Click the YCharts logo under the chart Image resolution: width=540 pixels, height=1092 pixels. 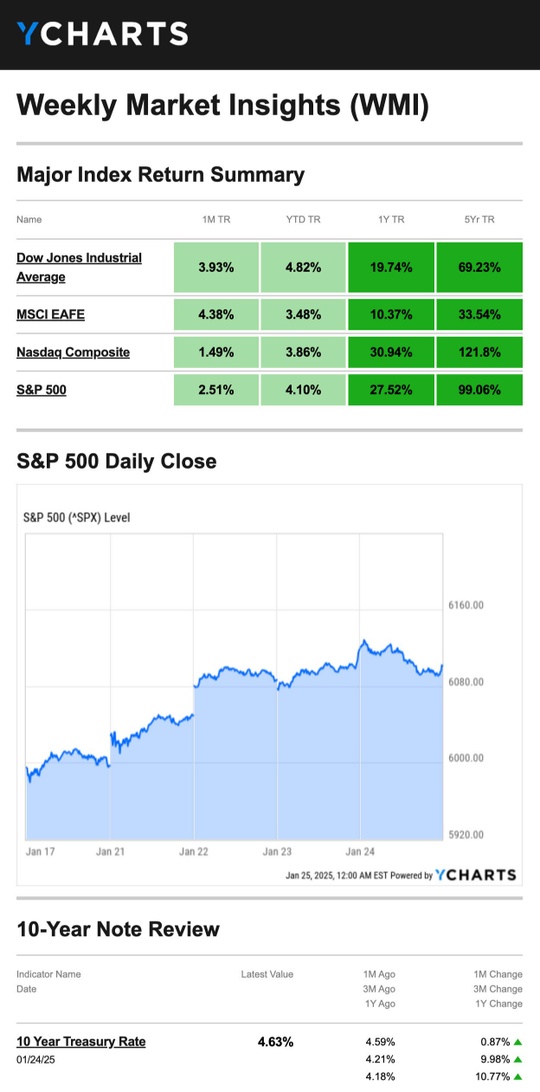[x=476, y=875]
